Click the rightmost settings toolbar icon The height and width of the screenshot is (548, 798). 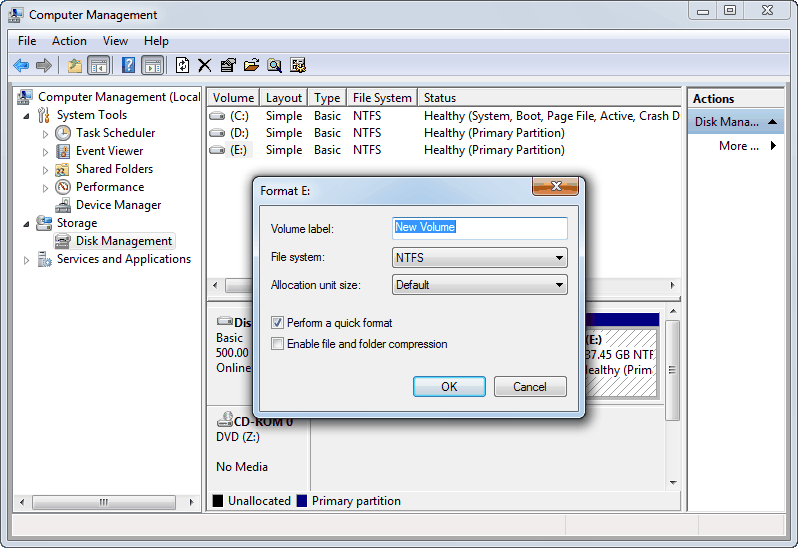298,65
